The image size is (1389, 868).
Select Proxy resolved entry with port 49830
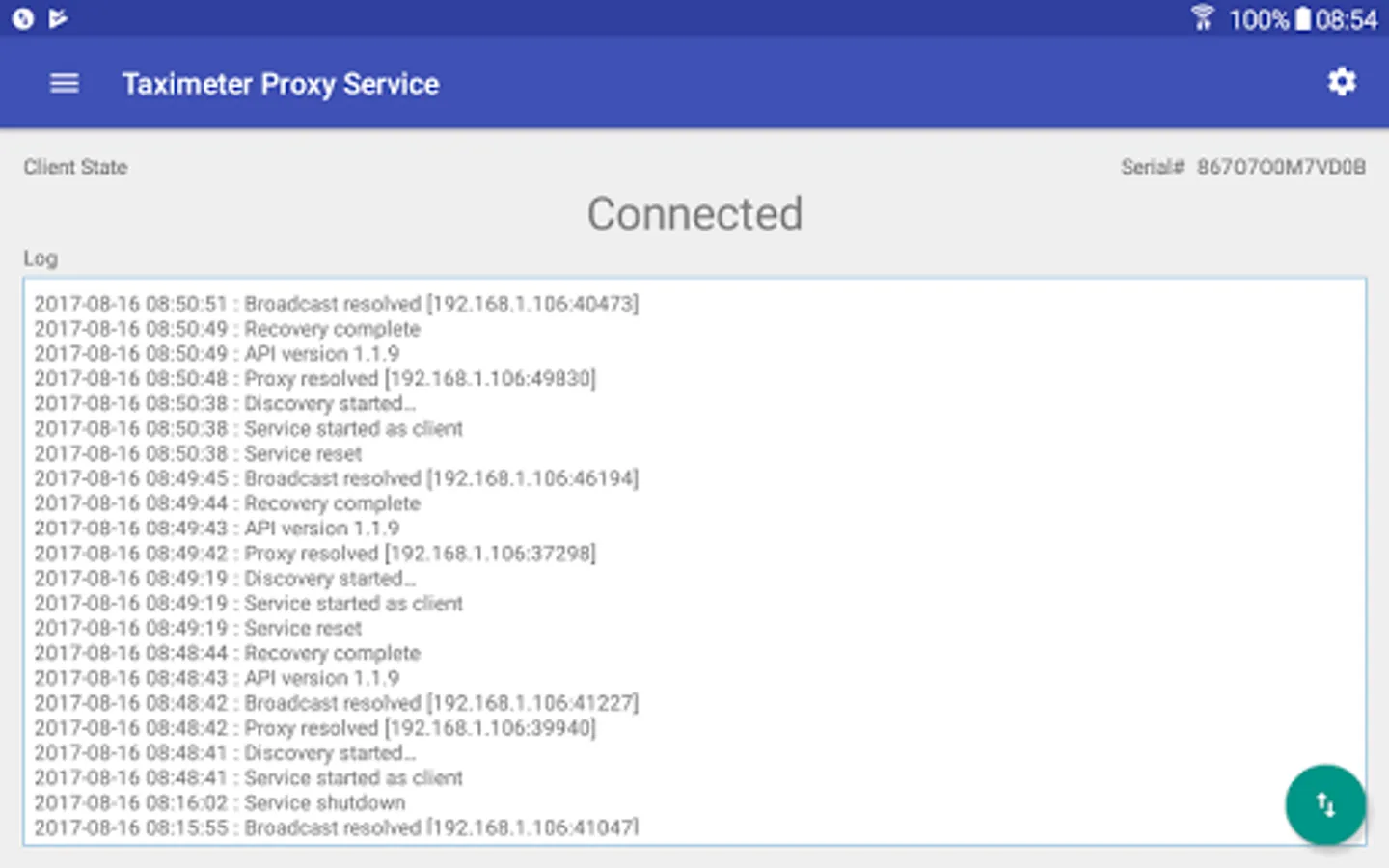point(315,379)
